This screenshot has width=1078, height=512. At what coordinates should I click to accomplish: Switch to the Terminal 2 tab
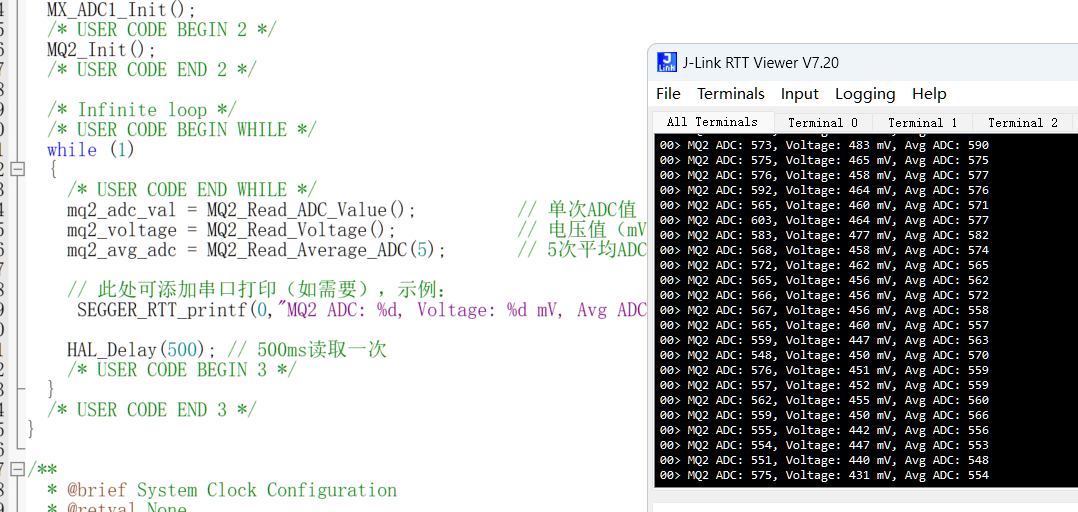[x=1023, y=123]
